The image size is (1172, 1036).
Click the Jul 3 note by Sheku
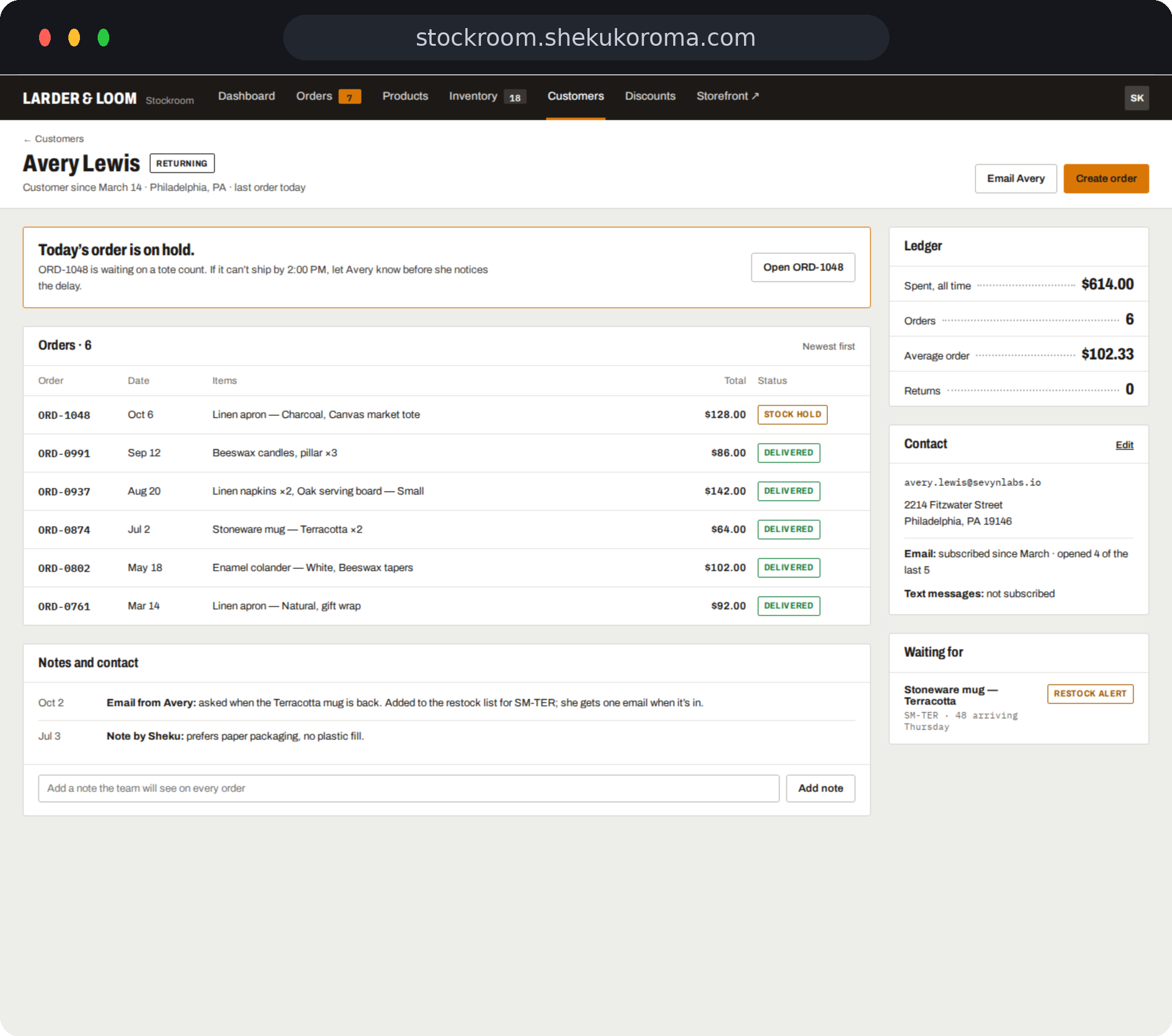coord(446,737)
